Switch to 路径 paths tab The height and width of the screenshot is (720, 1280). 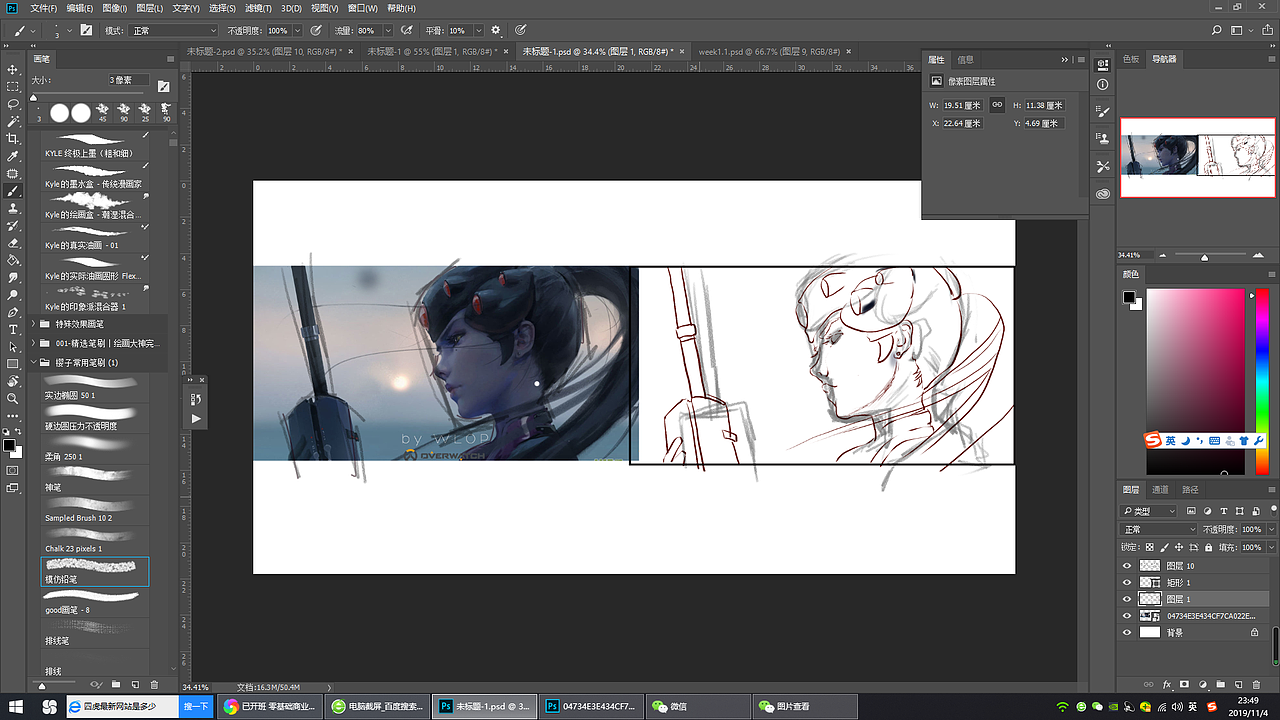(1190, 490)
